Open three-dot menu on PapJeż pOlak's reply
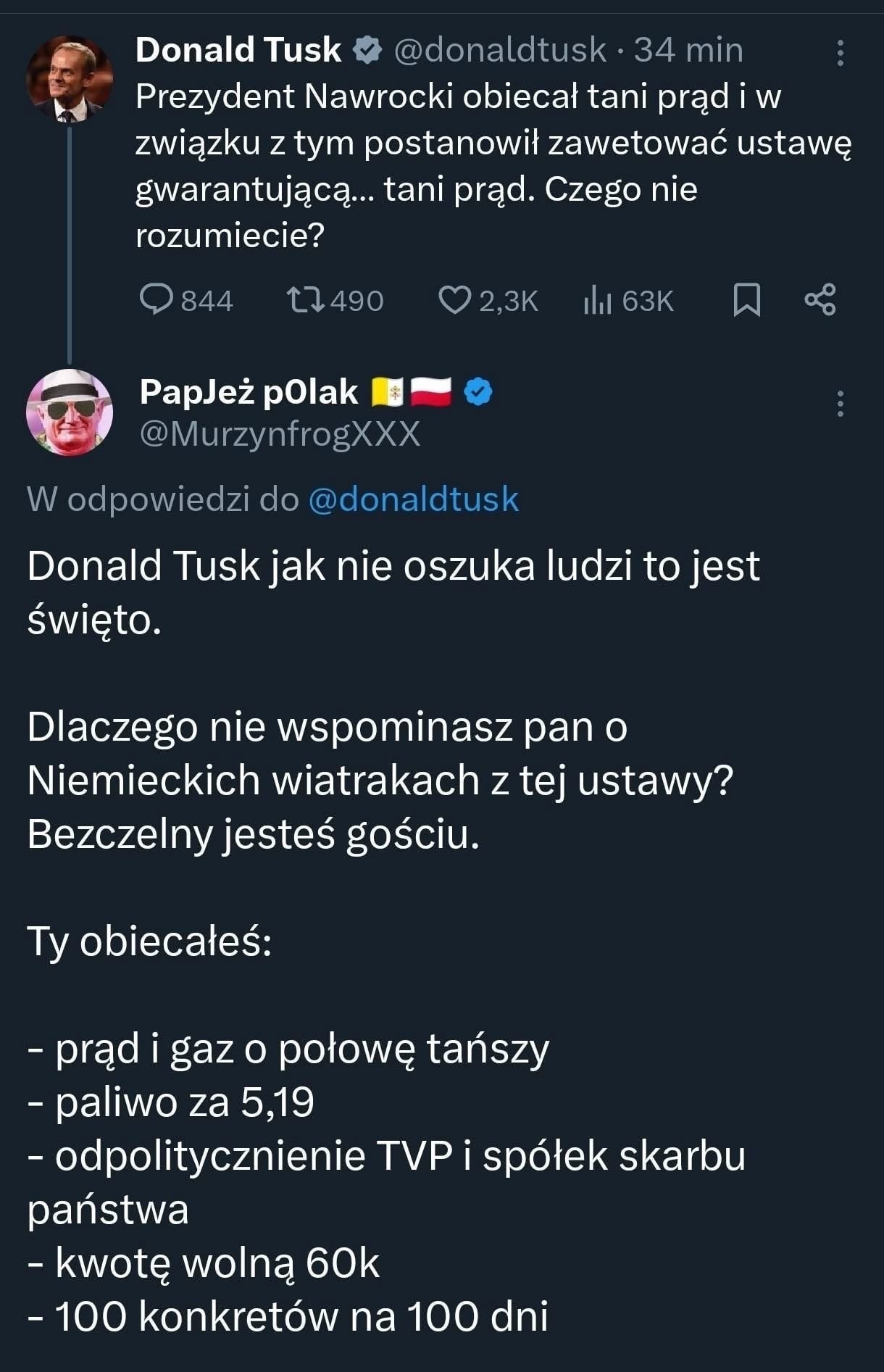This screenshot has width=884, height=1372. tap(841, 404)
